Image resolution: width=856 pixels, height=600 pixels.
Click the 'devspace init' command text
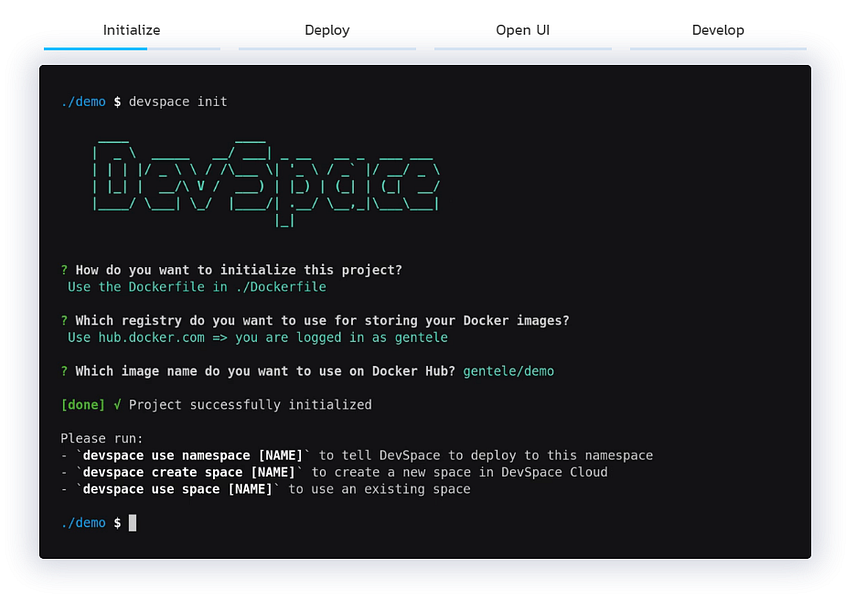(178, 101)
